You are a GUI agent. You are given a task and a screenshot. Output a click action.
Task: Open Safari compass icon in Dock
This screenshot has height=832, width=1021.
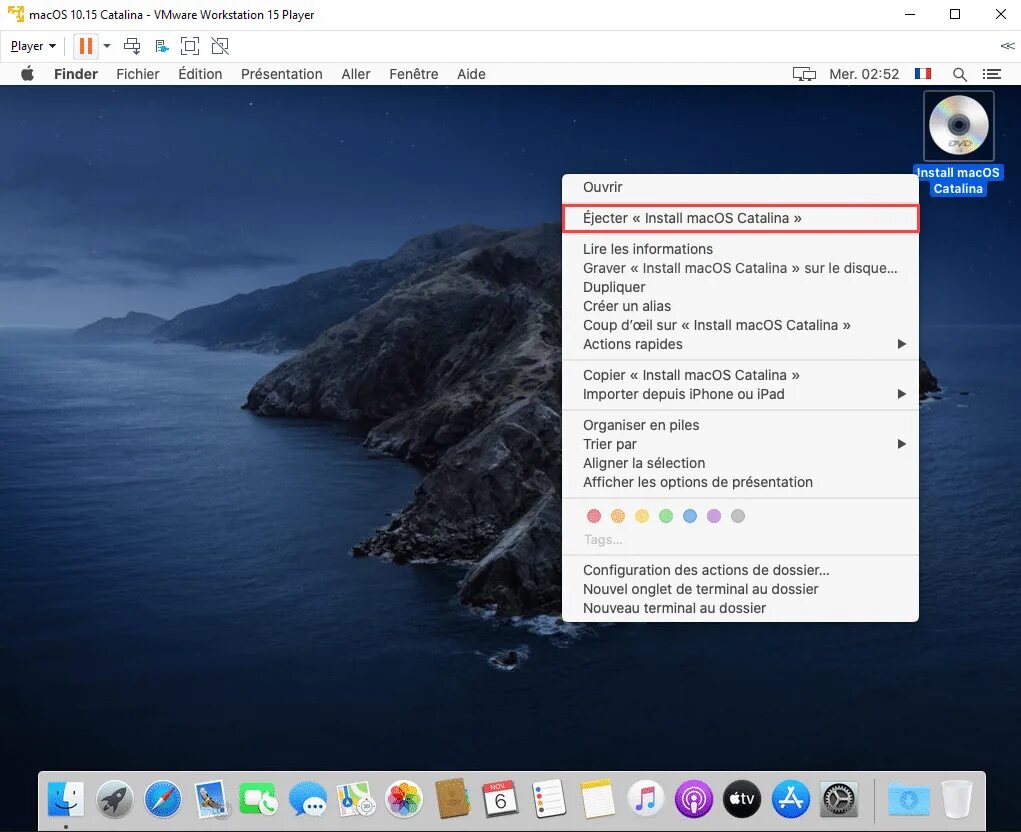pyautogui.click(x=163, y=798)
